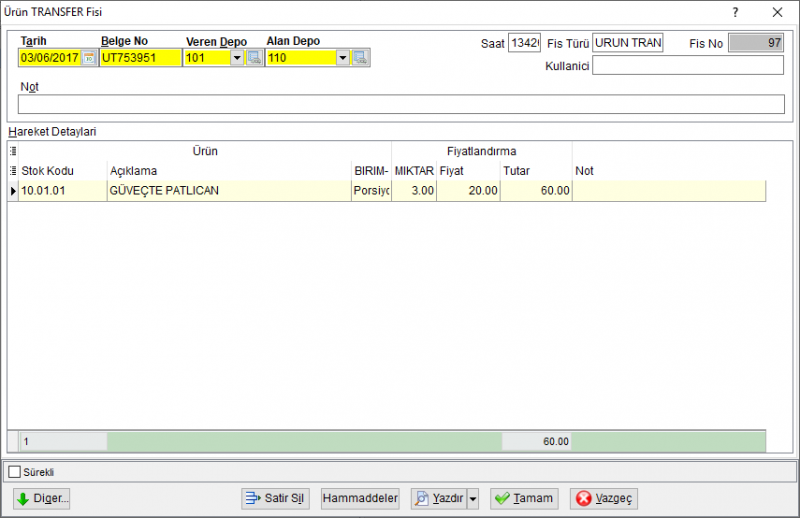Click the footer sum 60.00
800x518 pixels.
pyautogui.click(x=537, y=441)
